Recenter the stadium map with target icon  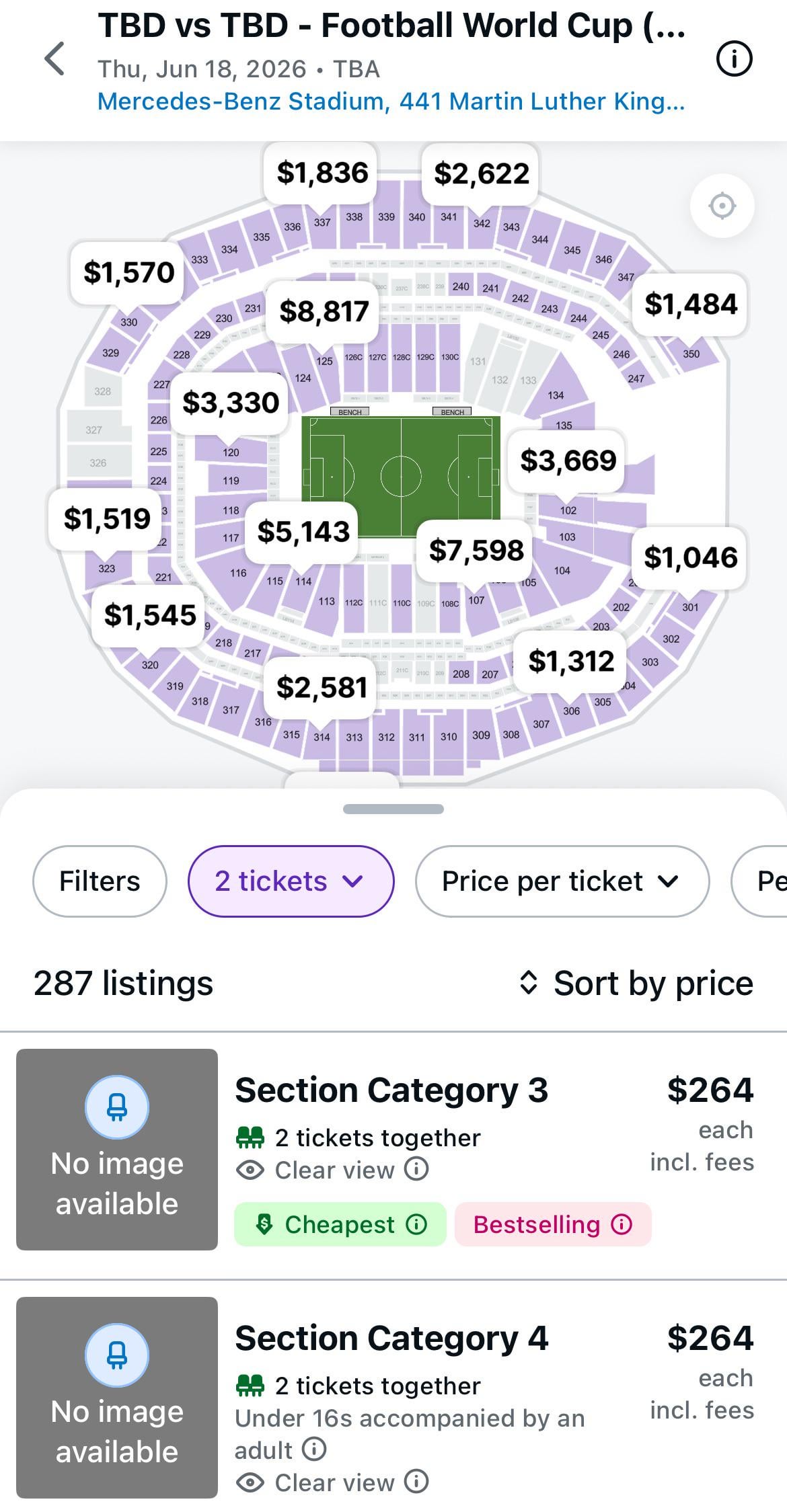pyautogui.click(x=722, y=206)
